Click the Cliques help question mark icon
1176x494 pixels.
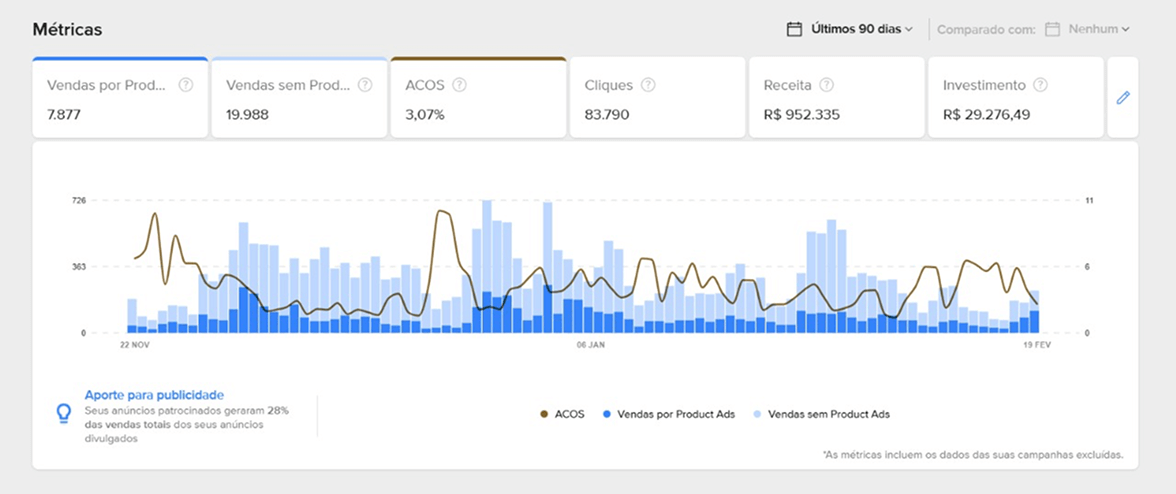point(648,85)
